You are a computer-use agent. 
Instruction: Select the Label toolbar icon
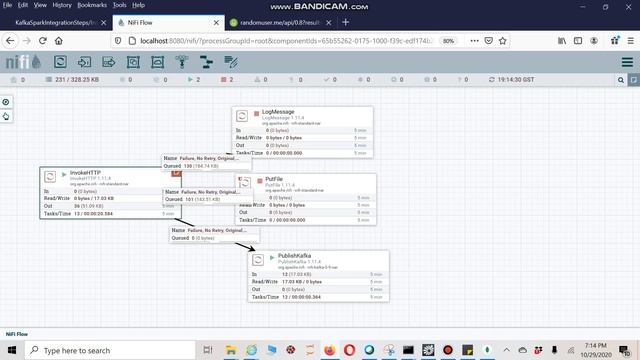pos(231,62)
